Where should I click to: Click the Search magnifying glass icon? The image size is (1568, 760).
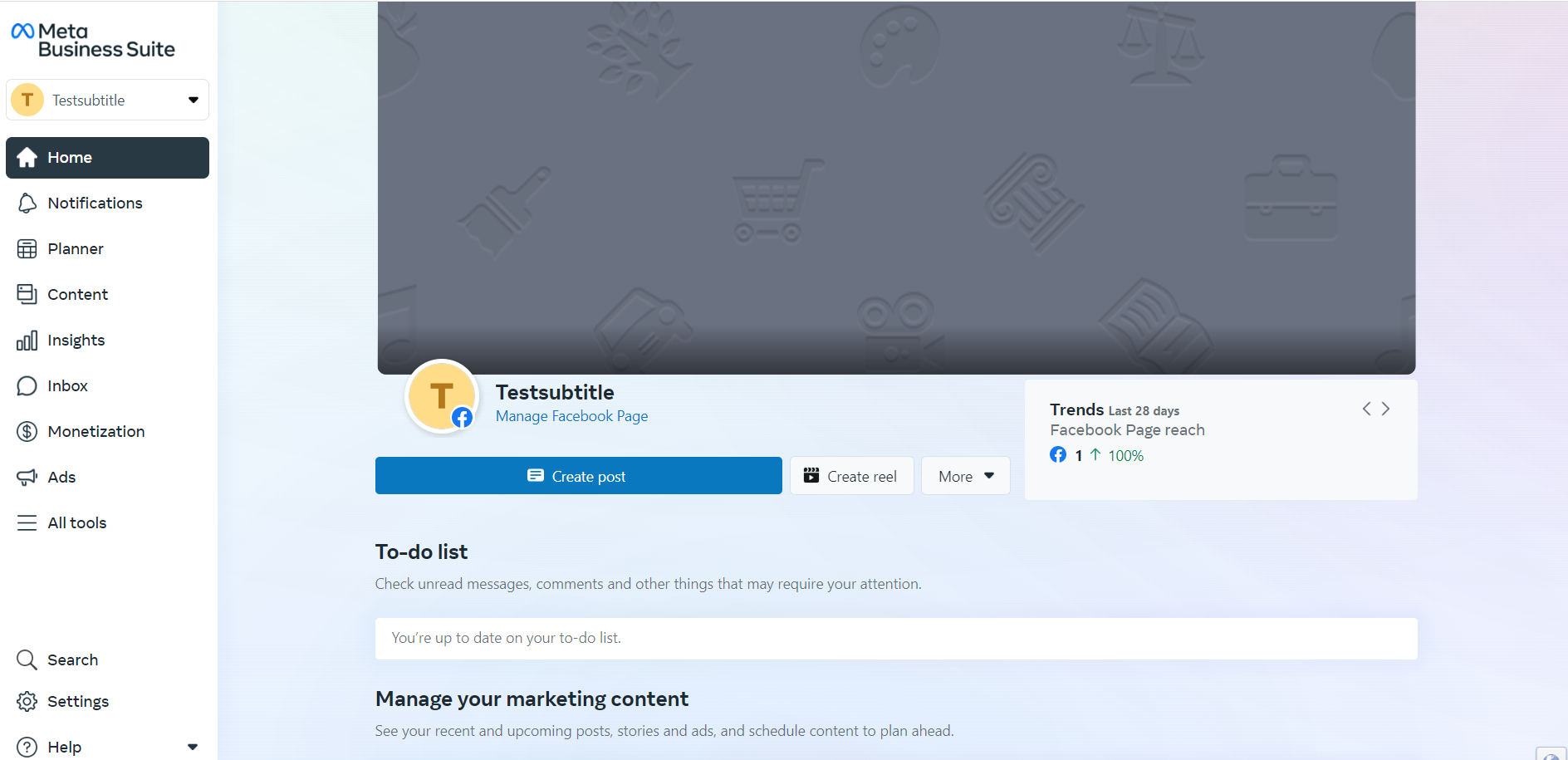point(27,660)
